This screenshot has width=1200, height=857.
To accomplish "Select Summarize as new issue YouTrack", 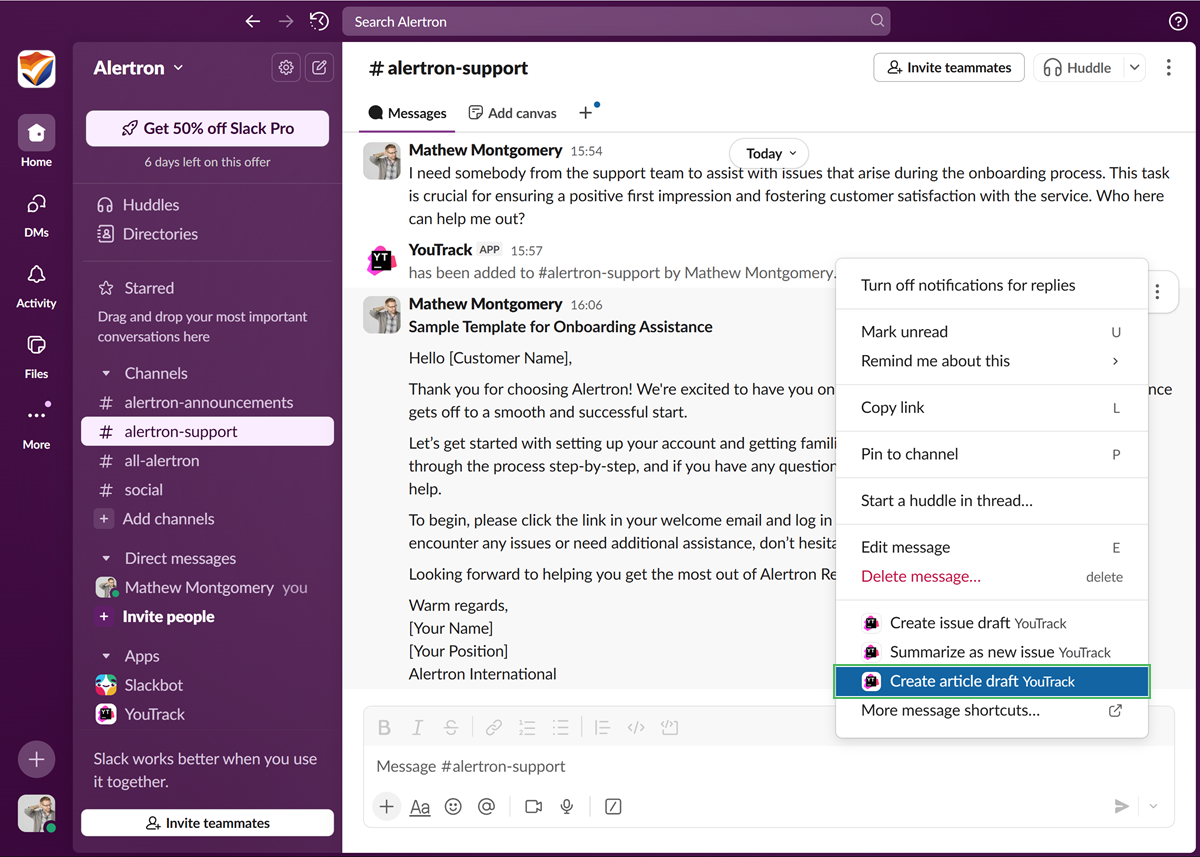I will coord(991,652).
